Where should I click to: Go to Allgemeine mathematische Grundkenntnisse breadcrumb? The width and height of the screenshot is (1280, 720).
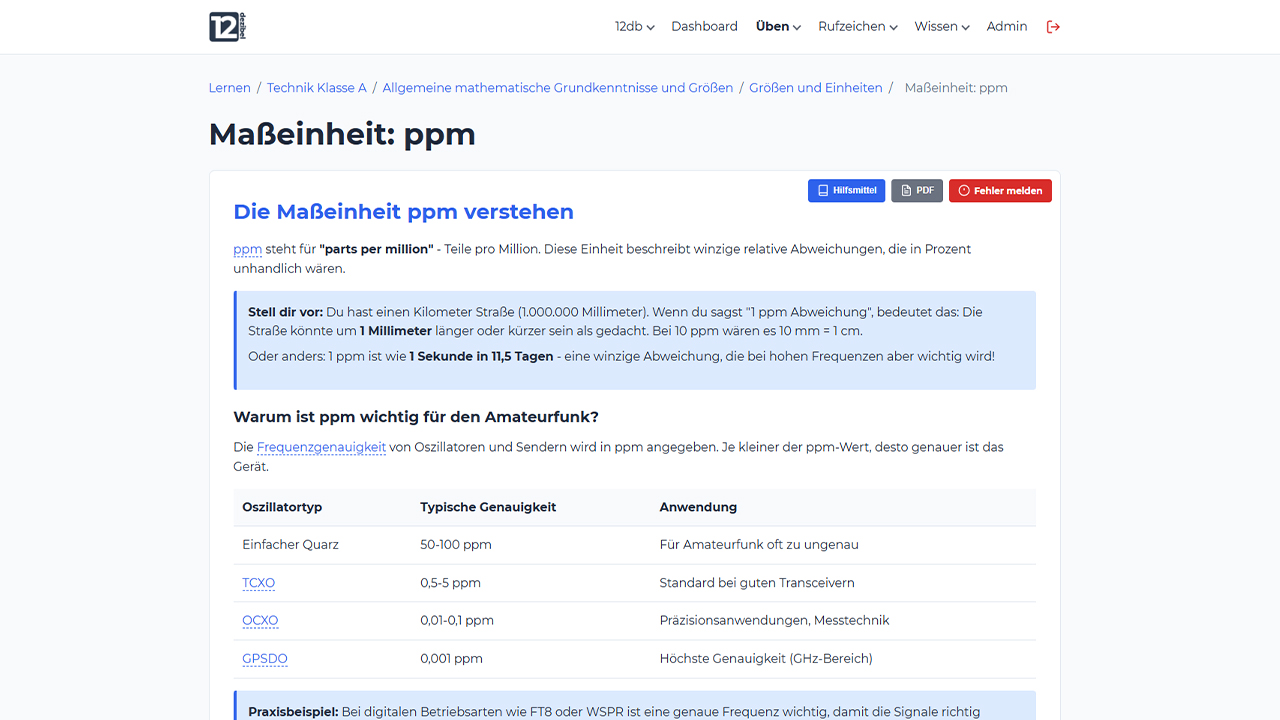(x=558, y=88)
